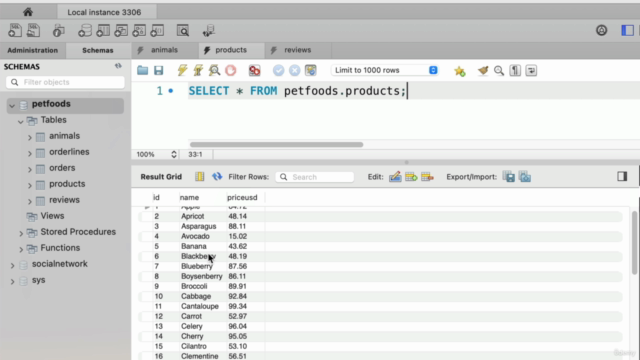Viewport: 640px width, 360px height.
Task: Open account settings circle icon
Action: click(x=601, y=30)
